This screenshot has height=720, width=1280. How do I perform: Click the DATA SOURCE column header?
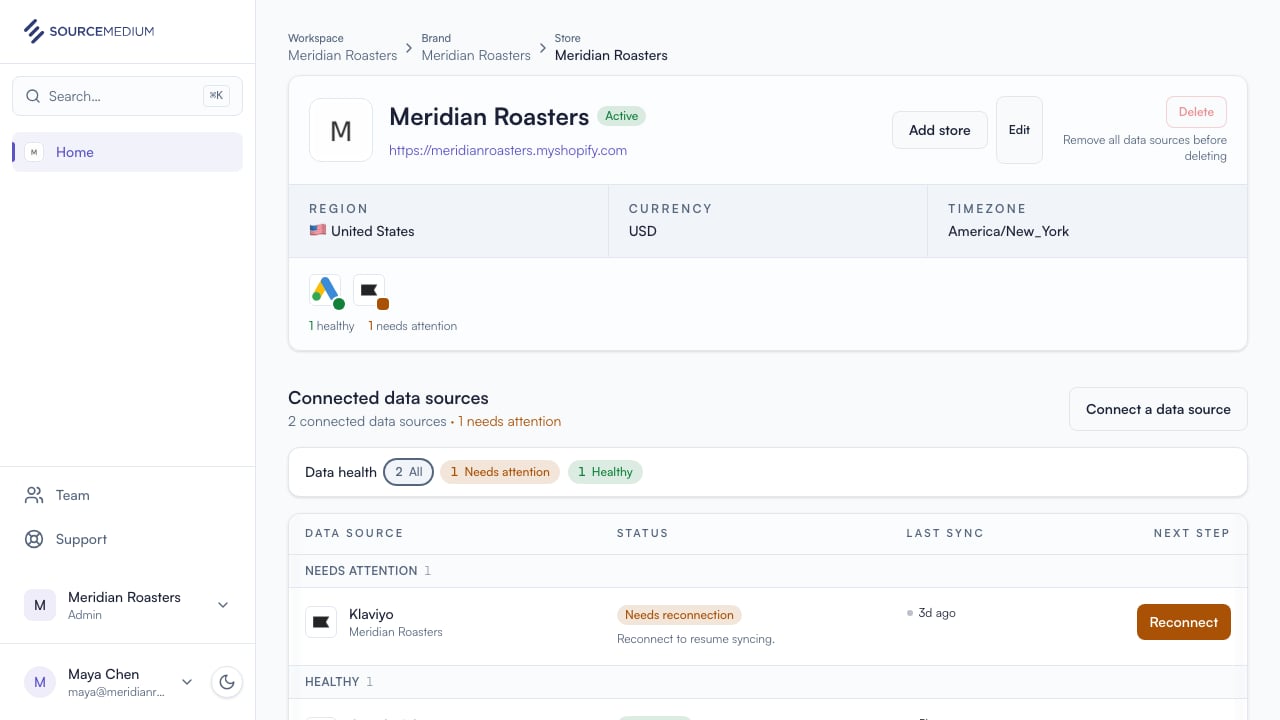point(354,533)
